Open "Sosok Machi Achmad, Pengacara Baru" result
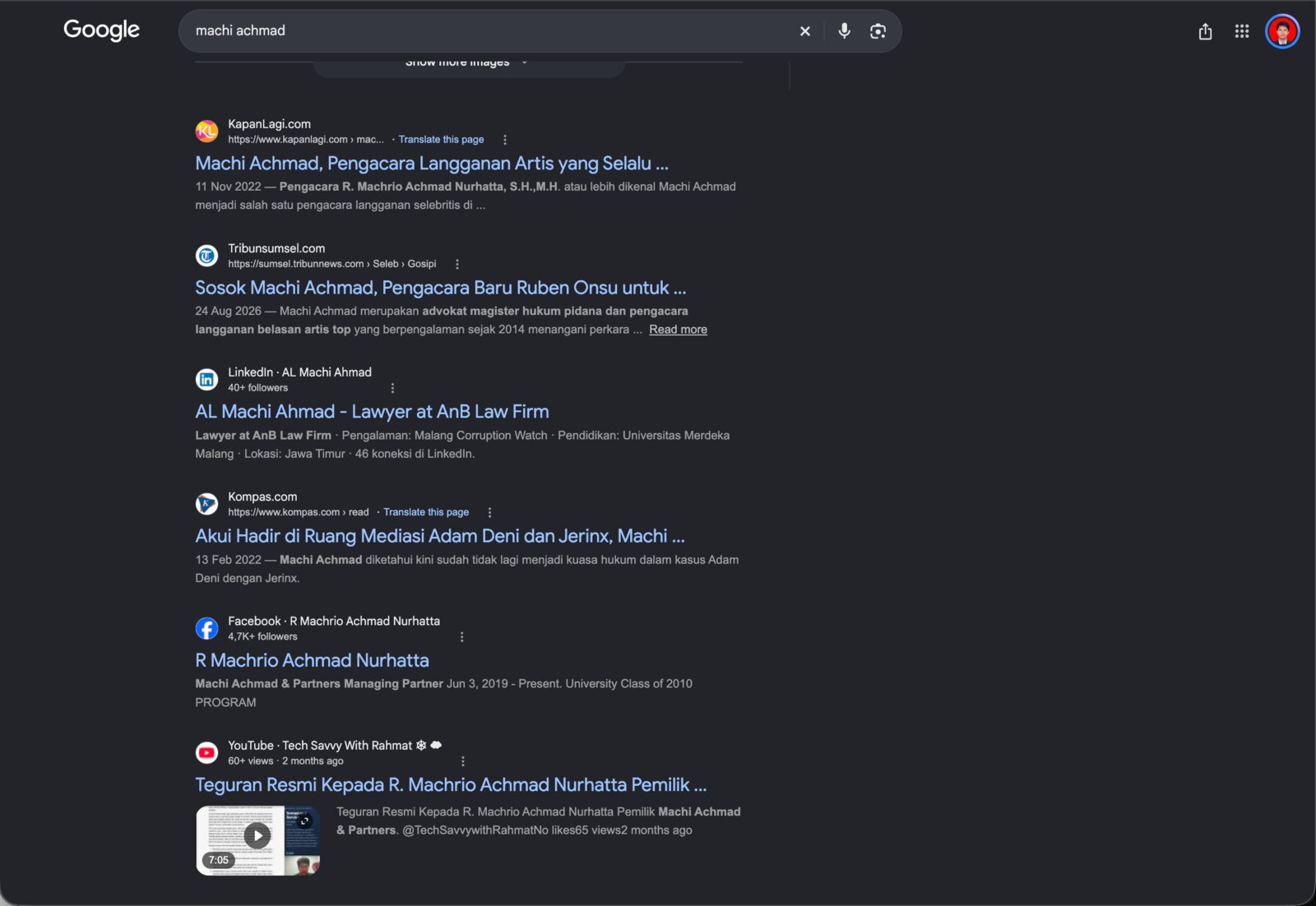Screen dimensions: 1316x906 [440, 288]
